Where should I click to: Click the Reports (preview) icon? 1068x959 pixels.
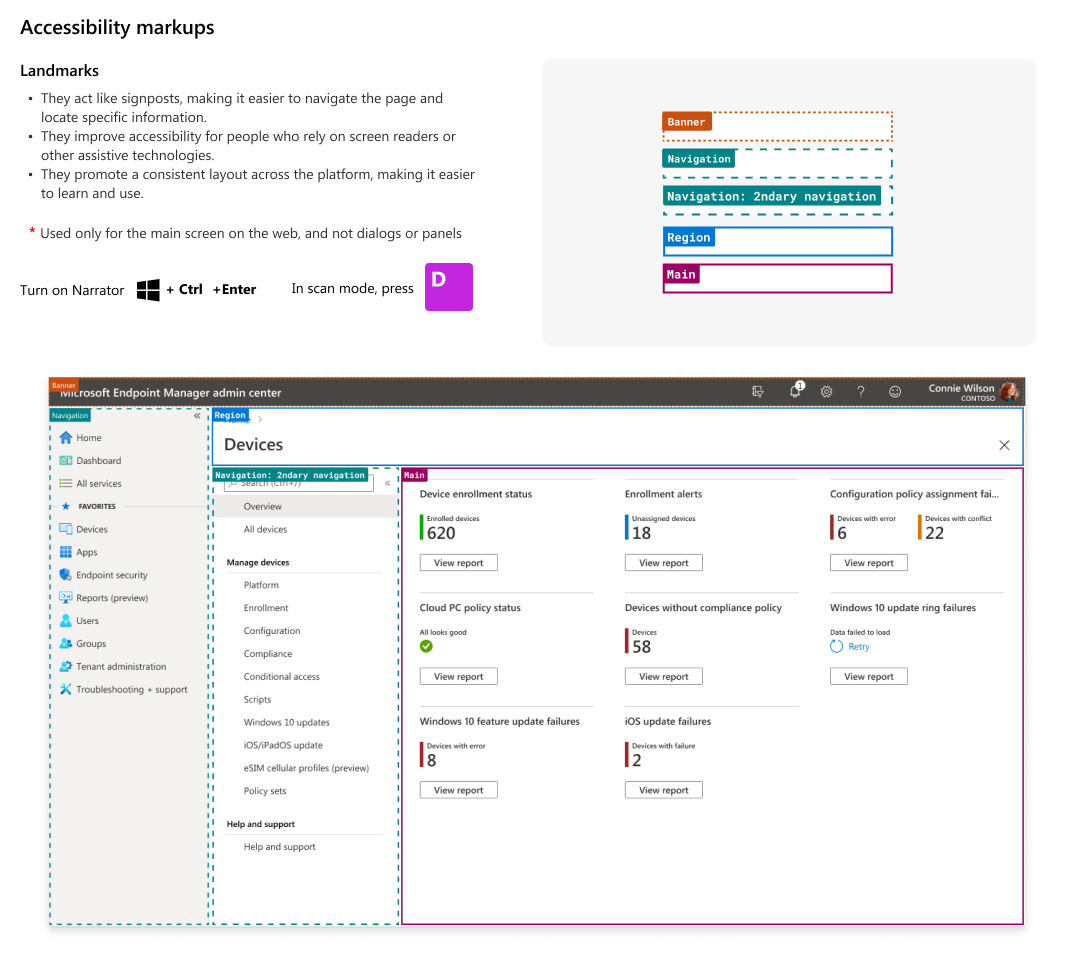pyautogui.click(x=65, y=597)
